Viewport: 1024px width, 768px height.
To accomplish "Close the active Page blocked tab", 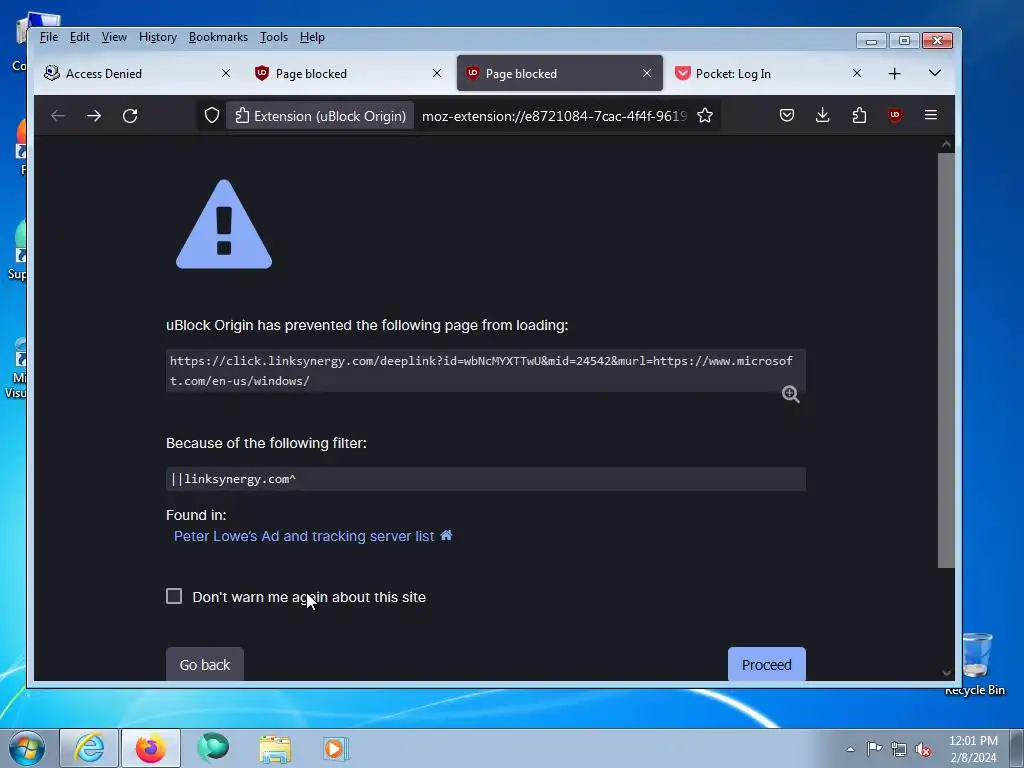I will [x=647, y=73].
